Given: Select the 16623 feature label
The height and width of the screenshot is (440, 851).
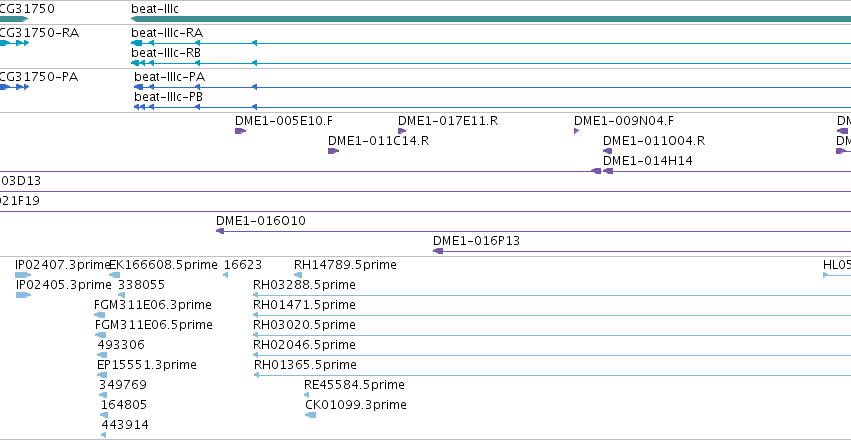Looking at the screenshot, I should 243,265.
